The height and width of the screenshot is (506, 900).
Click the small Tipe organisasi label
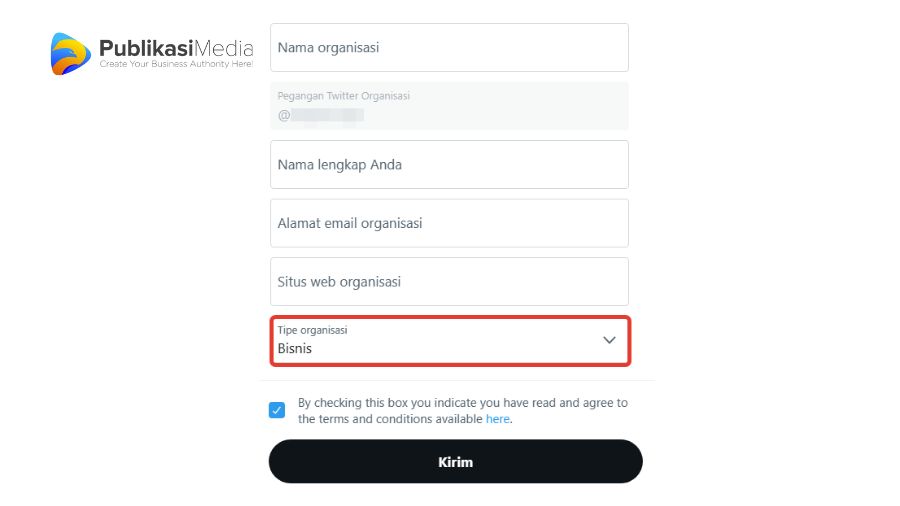click(x=312, y=330)
